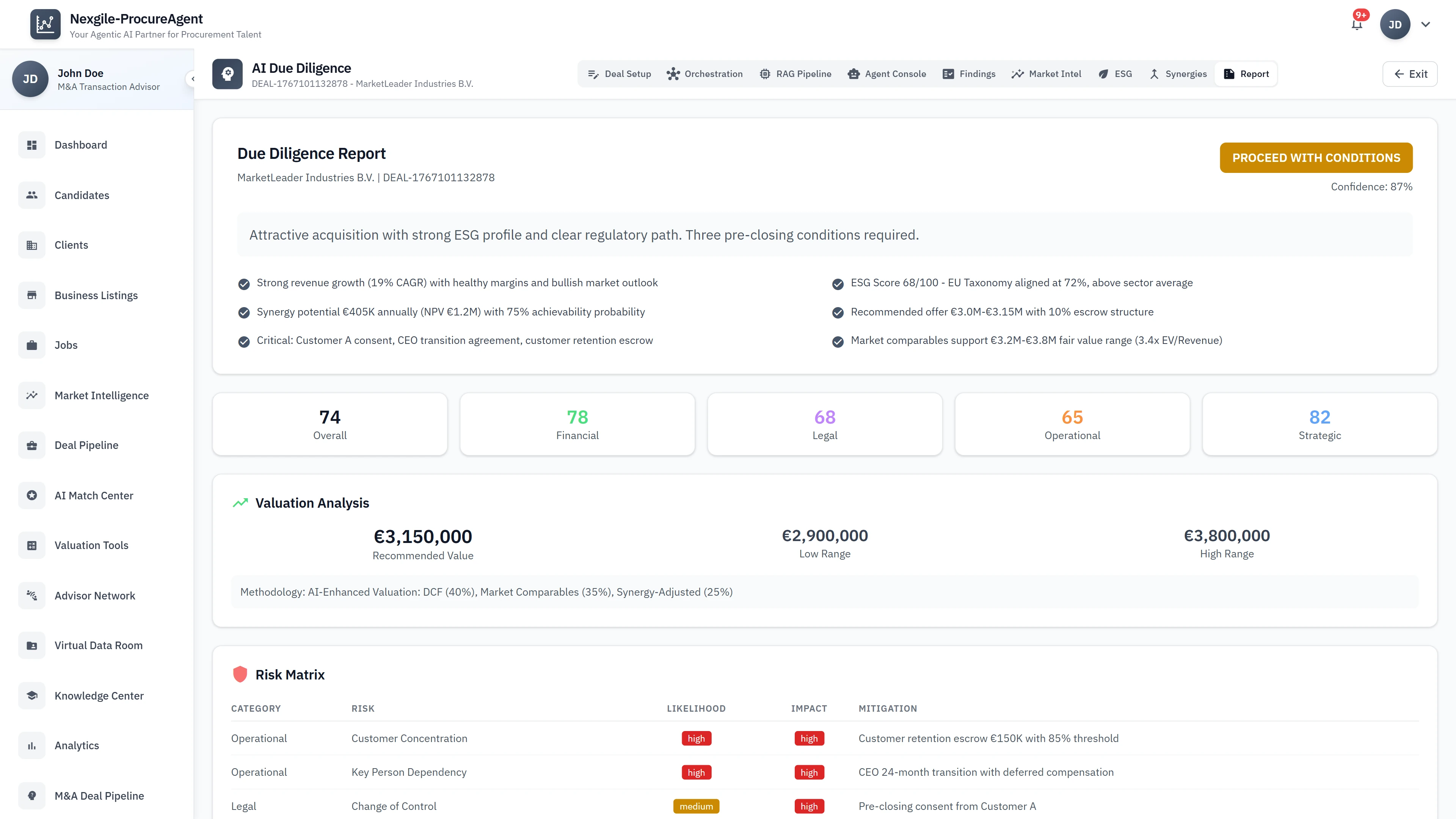
Task: Open the Knowledge Center
Action: pos(99,695)
